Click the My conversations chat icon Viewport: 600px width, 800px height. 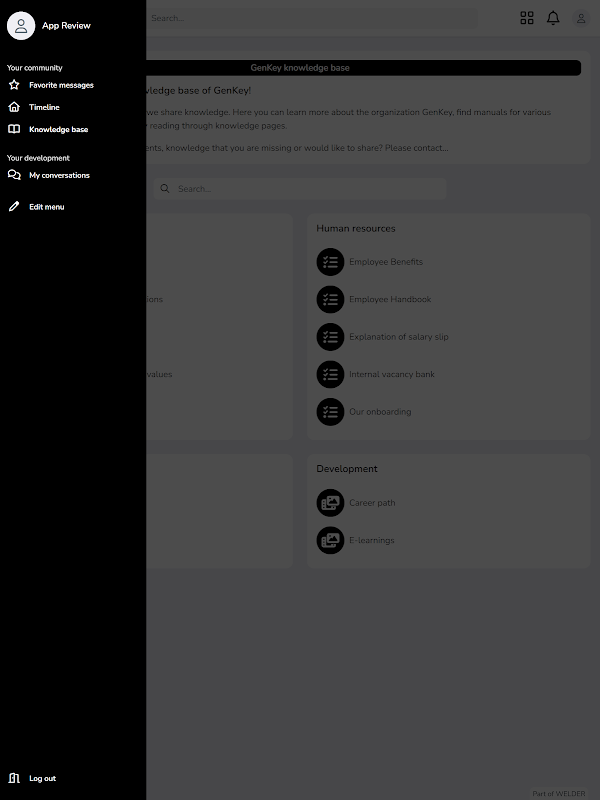[x=14, y=175]
